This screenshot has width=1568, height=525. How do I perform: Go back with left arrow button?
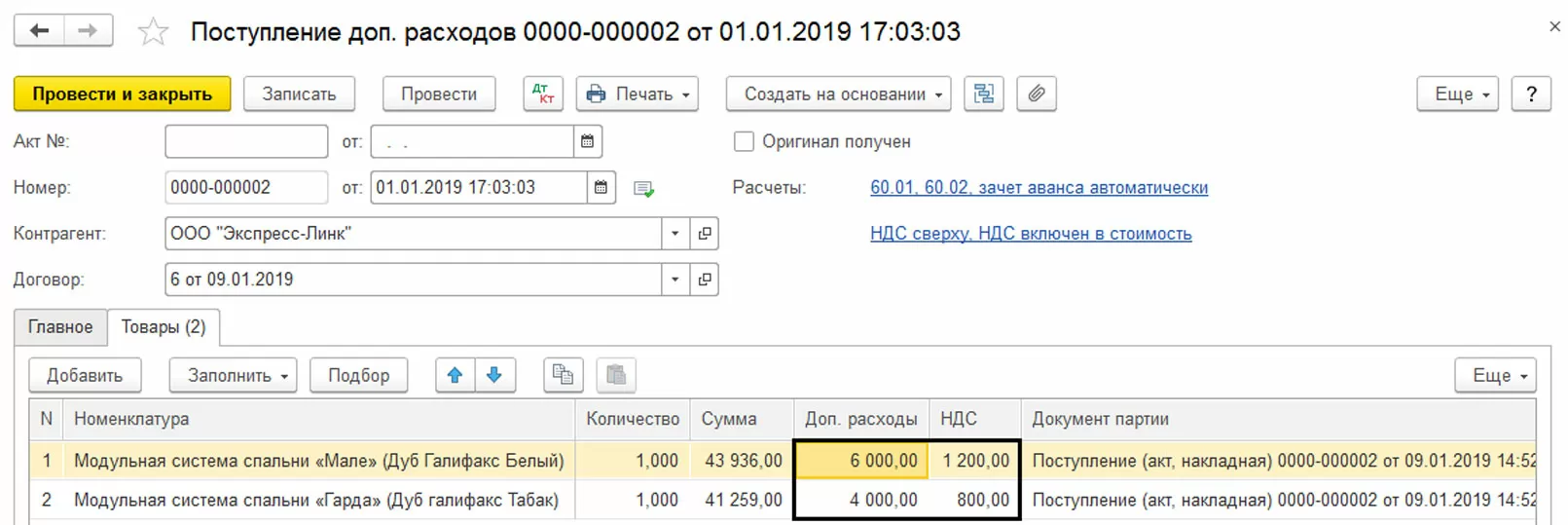coord(39,30)
